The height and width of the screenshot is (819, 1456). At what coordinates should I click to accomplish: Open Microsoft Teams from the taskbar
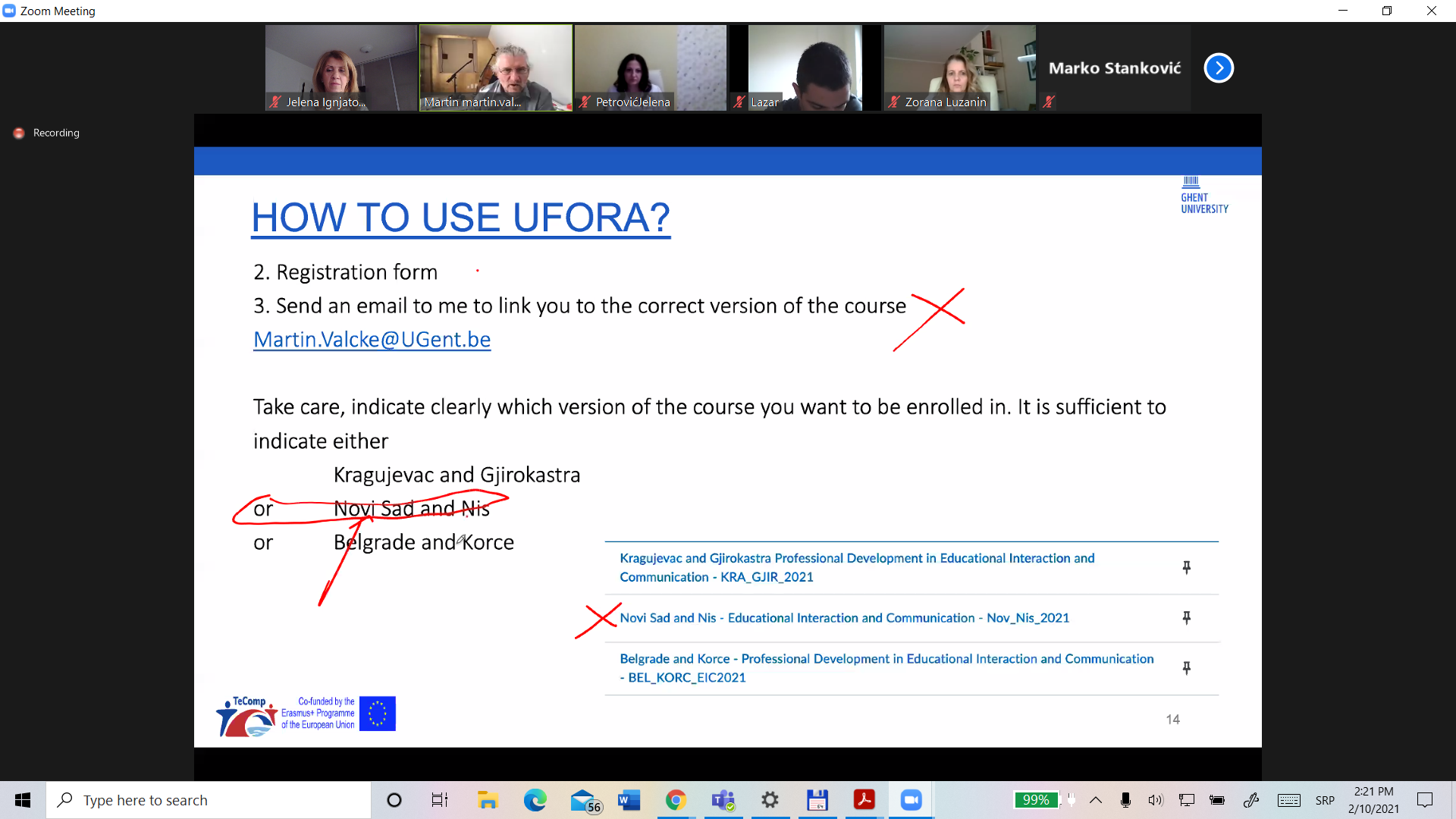tap(723, 800)
